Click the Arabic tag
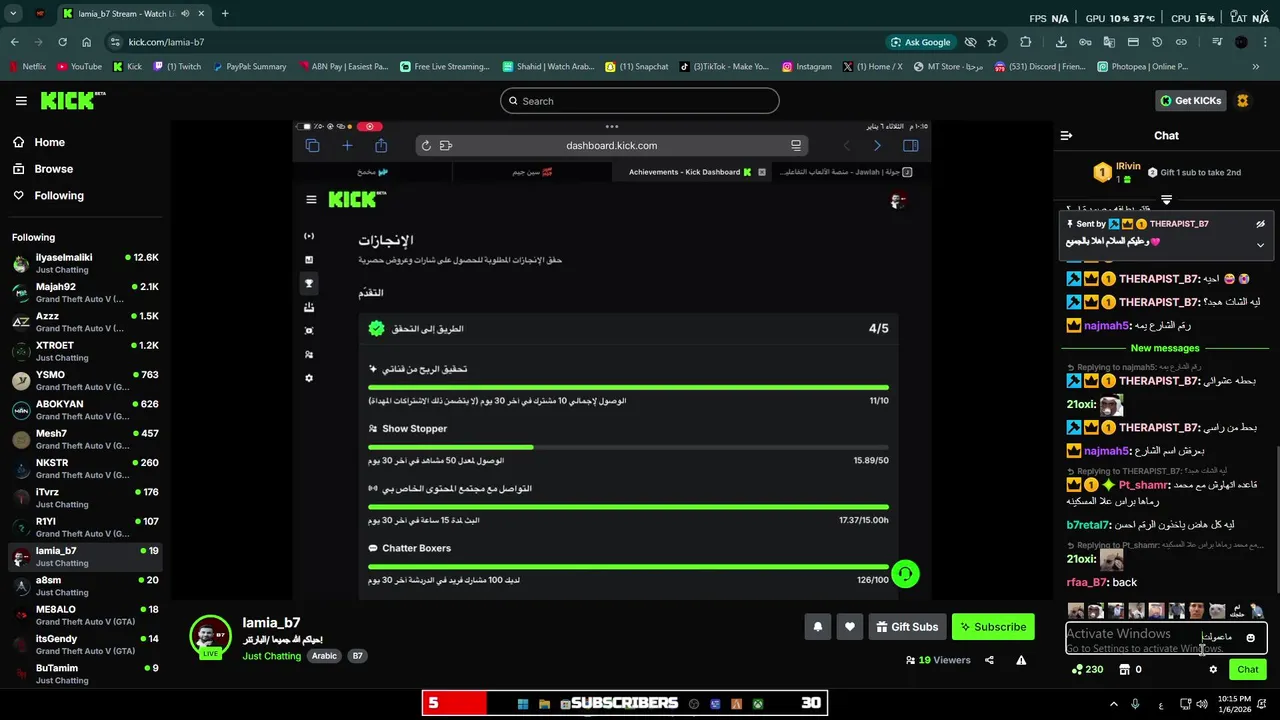 coord(324,656)
